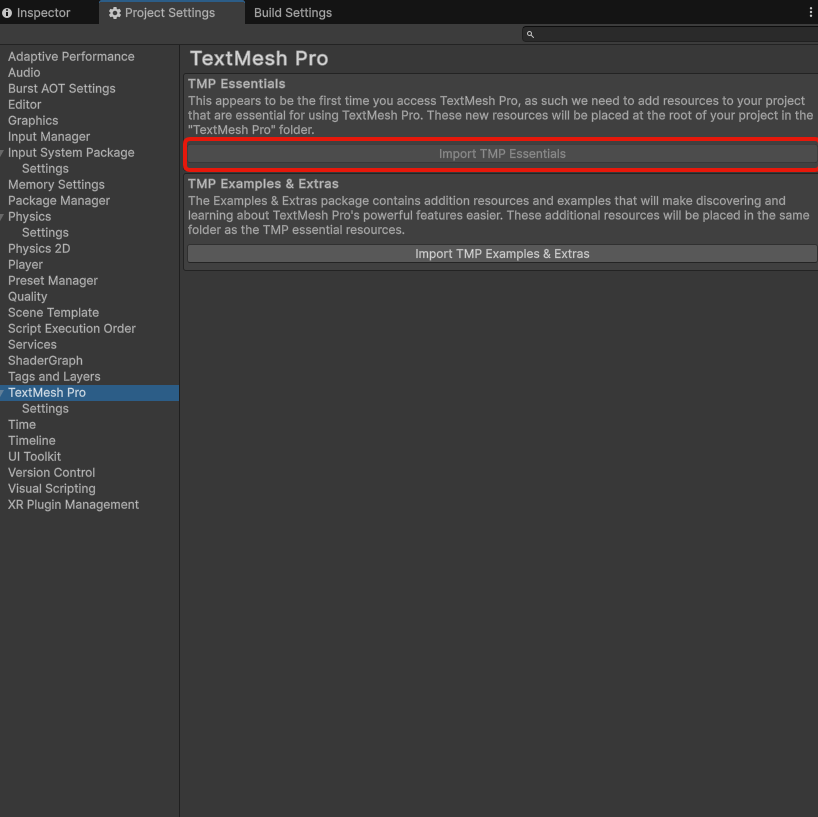Select Burst AOT Settings
This screenshot has width=818, height=817.
click(x=62, y=89)
